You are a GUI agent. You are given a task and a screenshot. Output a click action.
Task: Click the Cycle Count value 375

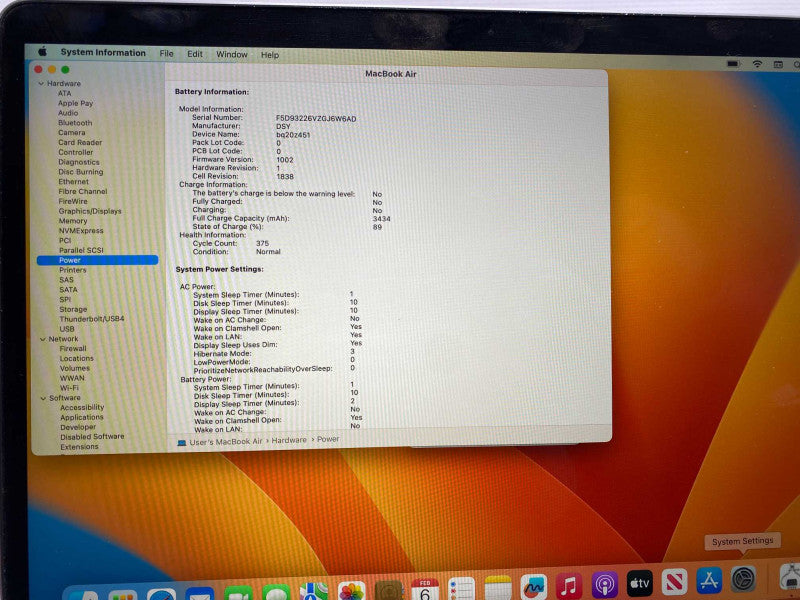pyautogui.click(x=262, y=243)
